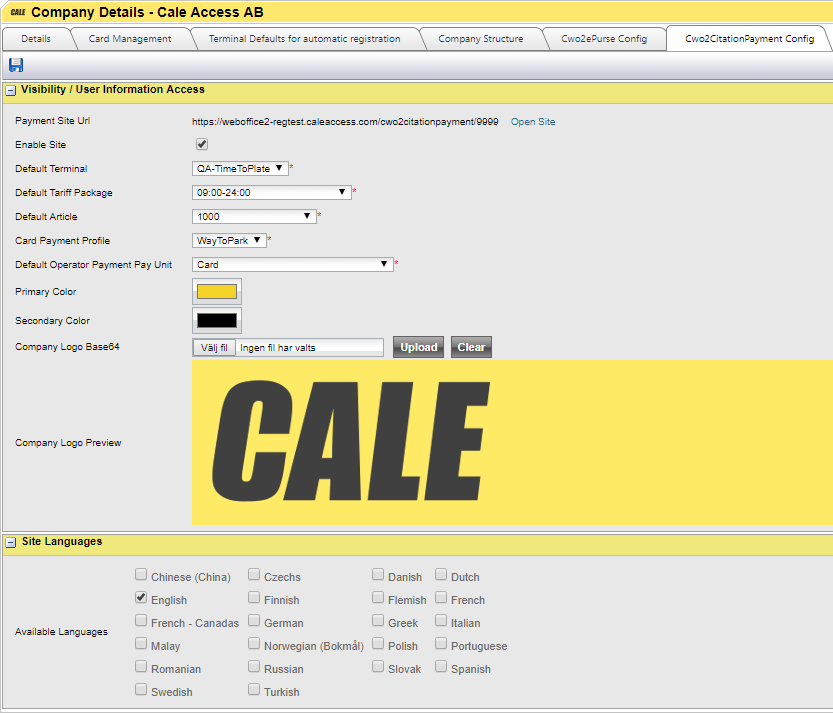Image resolution: width=833 pixels, height=713 pixels.
Task: Open the Card Payment Profile dropdown
Action: (229, 240)
